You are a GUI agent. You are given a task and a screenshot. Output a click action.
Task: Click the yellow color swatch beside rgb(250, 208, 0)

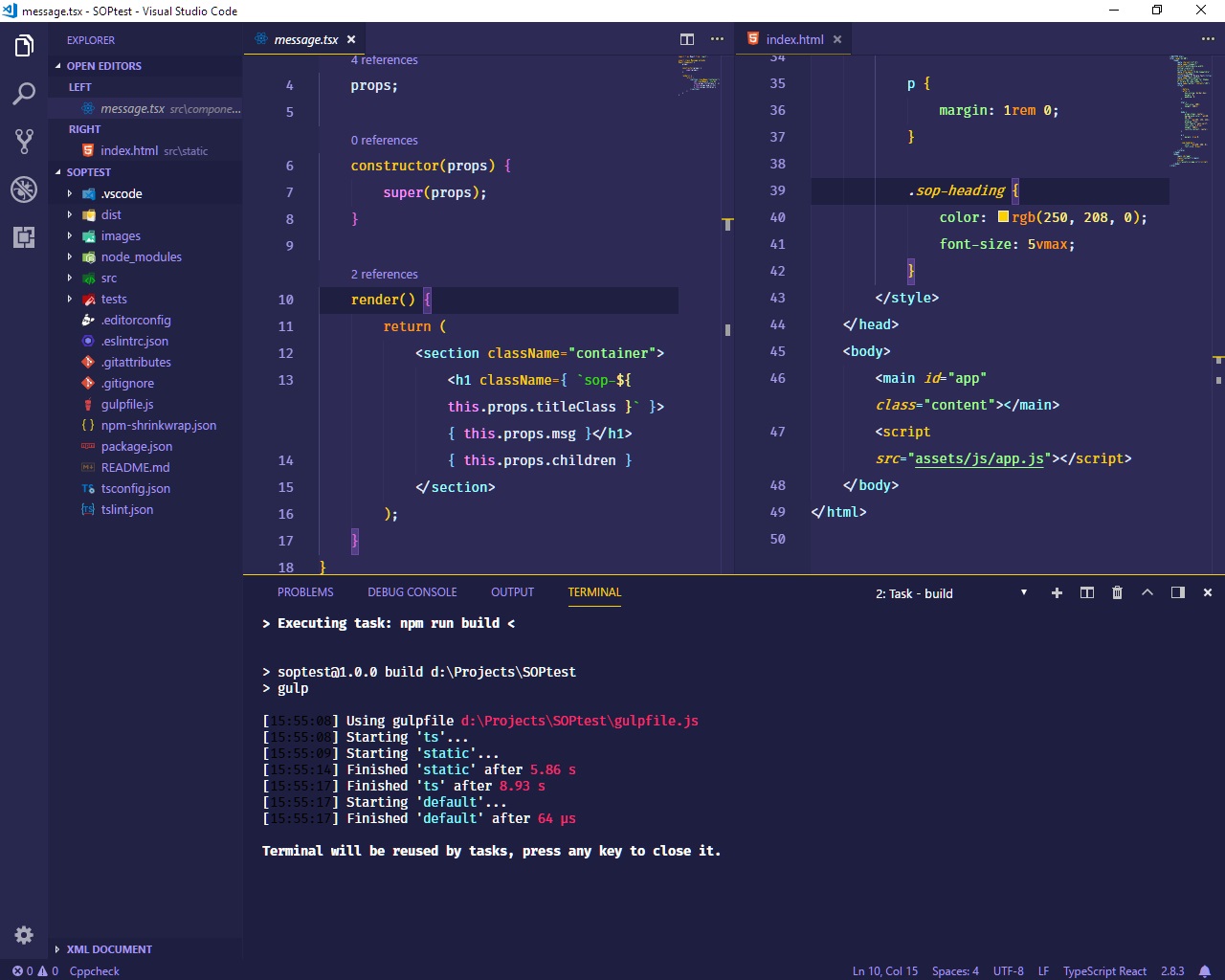click(1001, 217)
